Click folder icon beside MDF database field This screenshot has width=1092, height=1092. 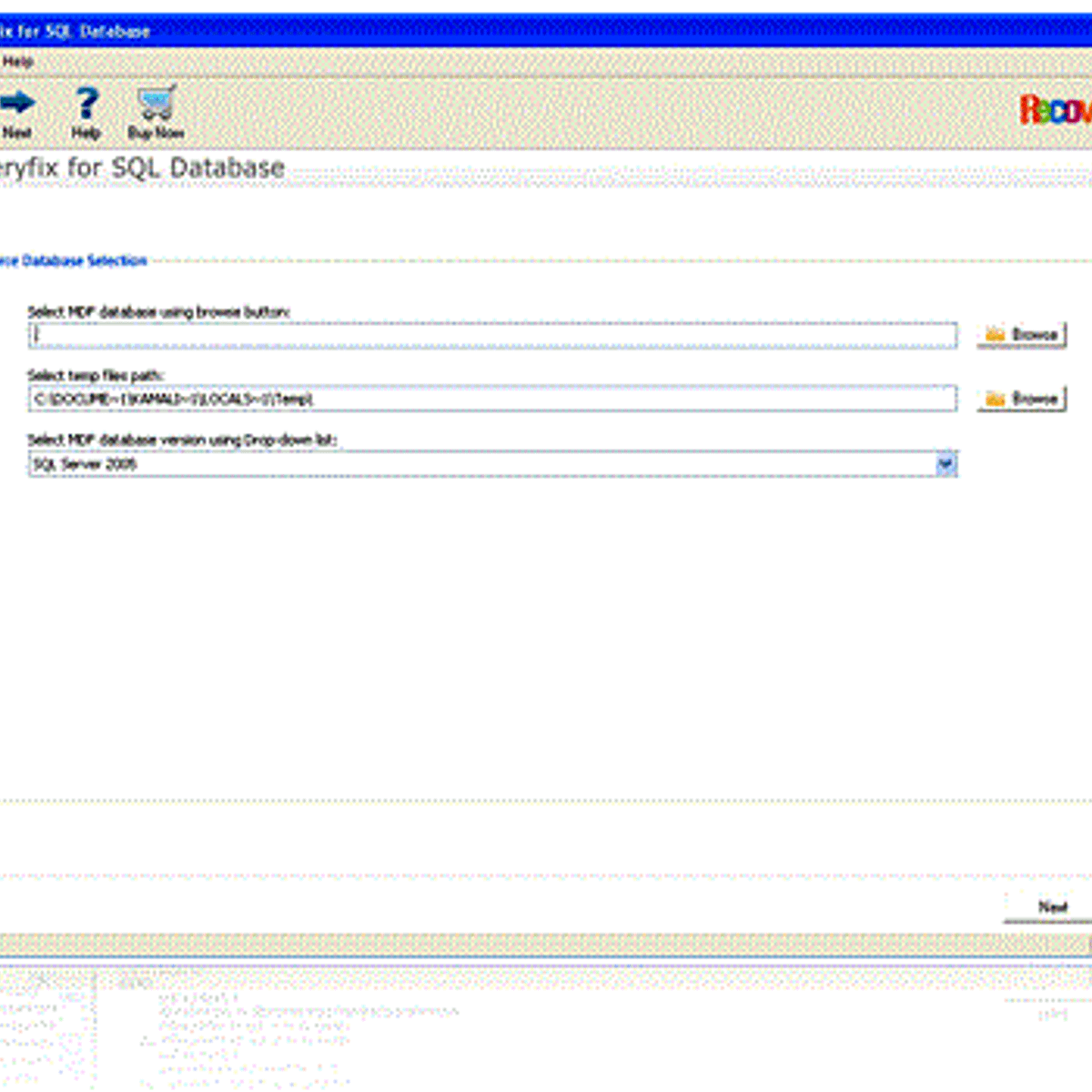click(x=995, y=335)
